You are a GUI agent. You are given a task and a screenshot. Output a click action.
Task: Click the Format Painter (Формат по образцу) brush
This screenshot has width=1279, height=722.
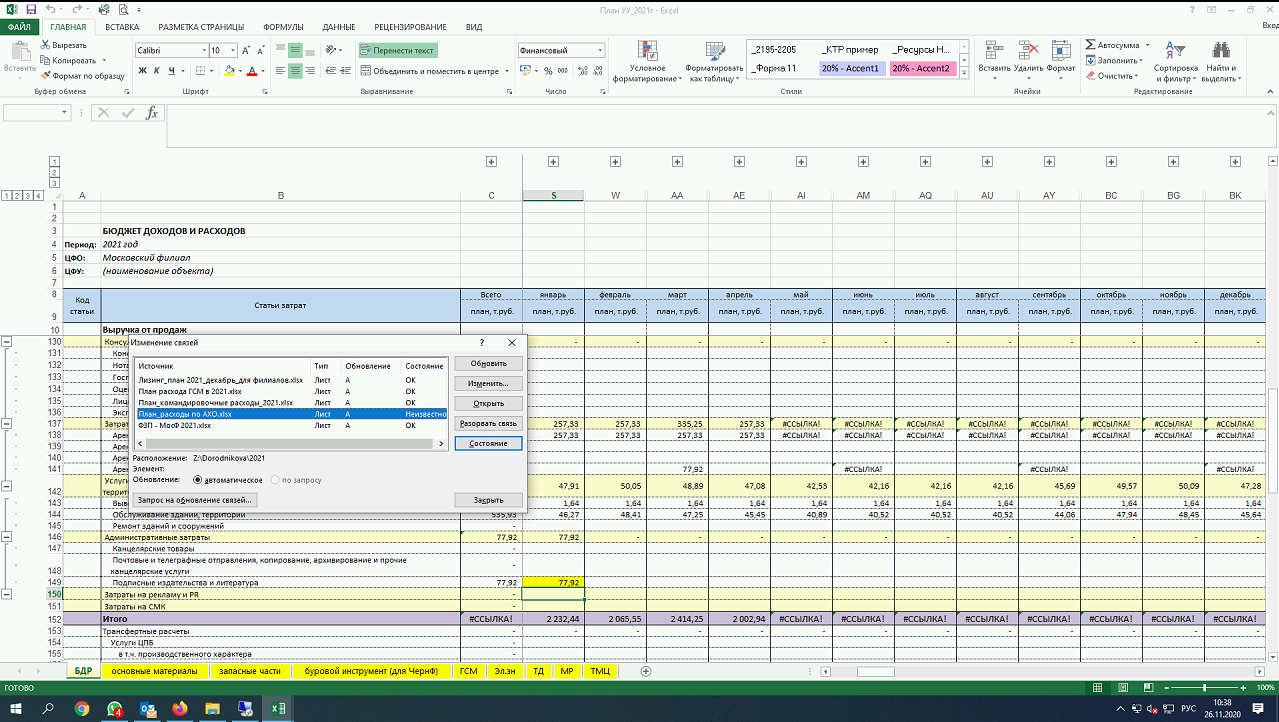point(46,75)
